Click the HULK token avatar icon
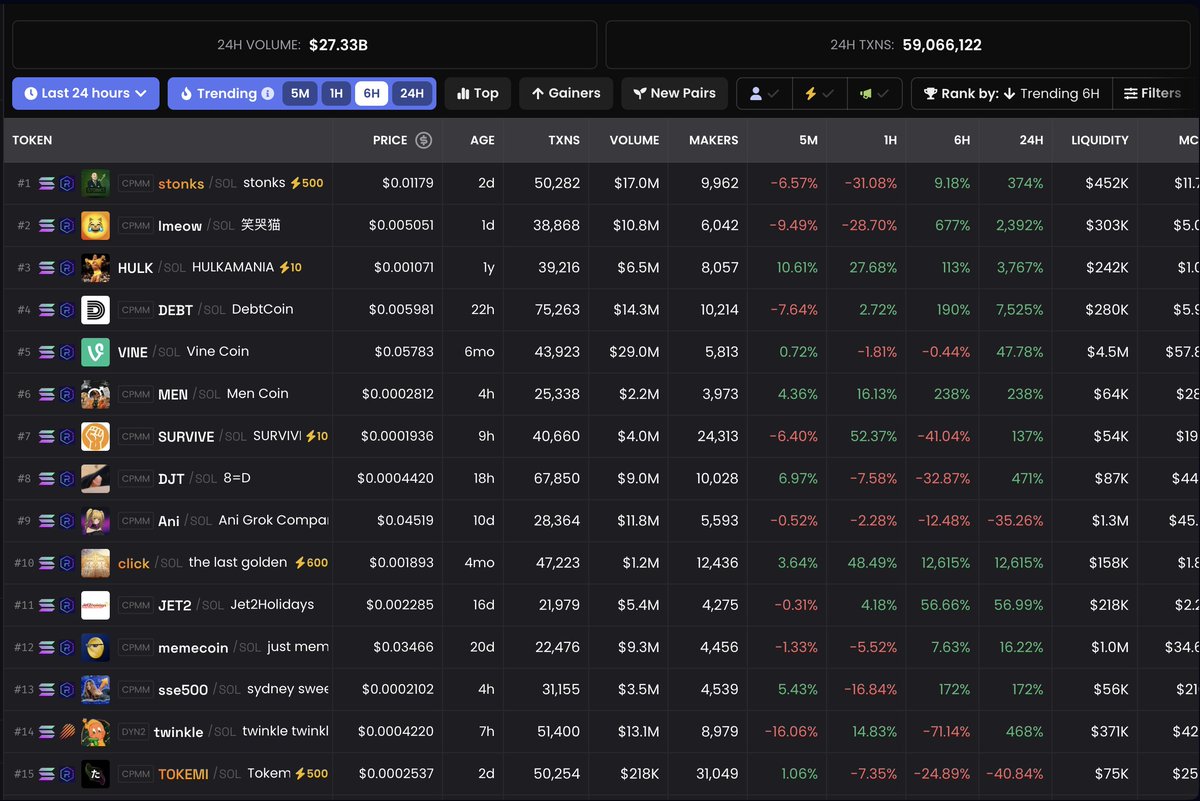 tap(95, 268)
